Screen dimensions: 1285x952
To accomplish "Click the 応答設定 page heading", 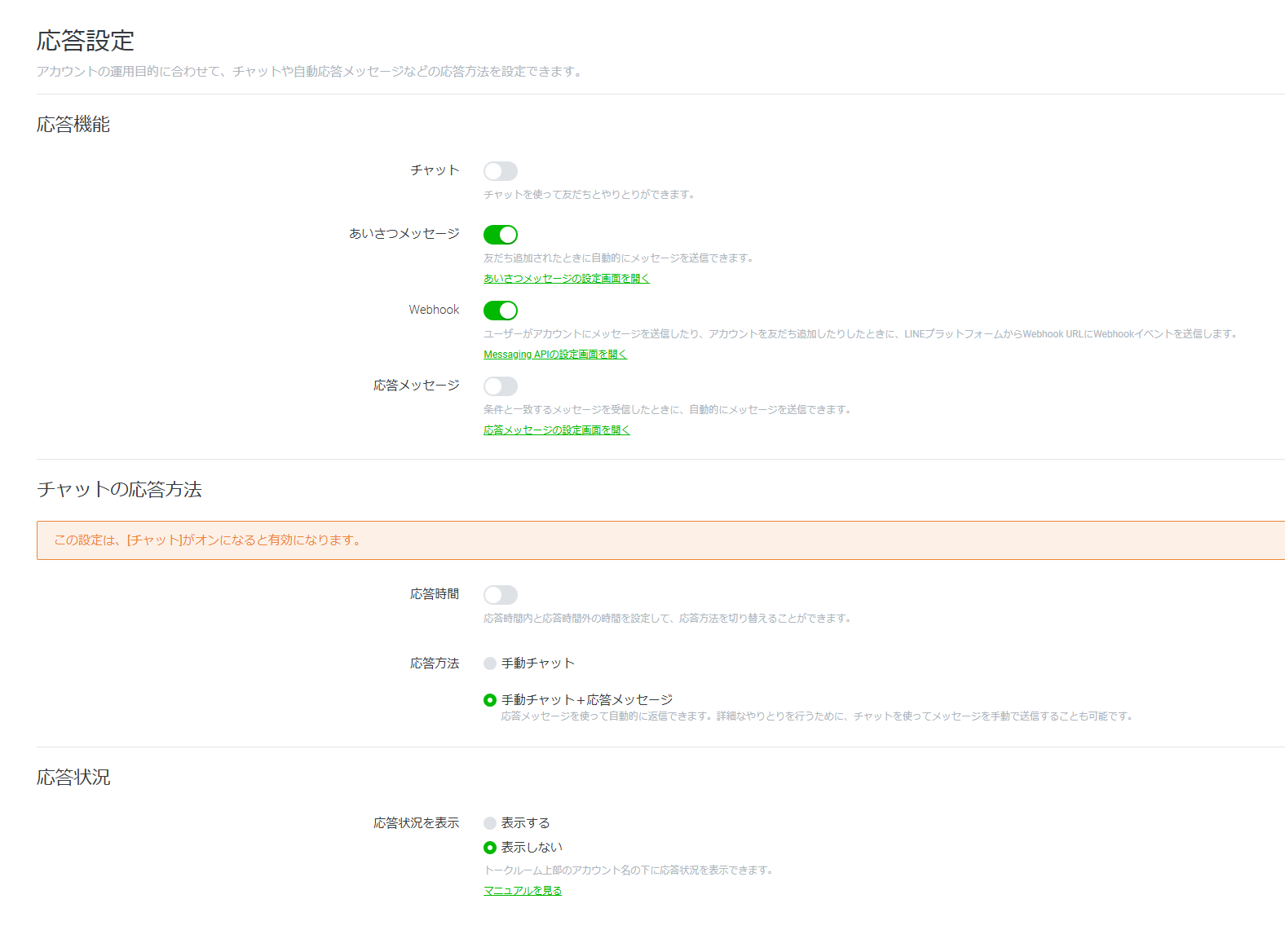I will click(x=86, y=41).
